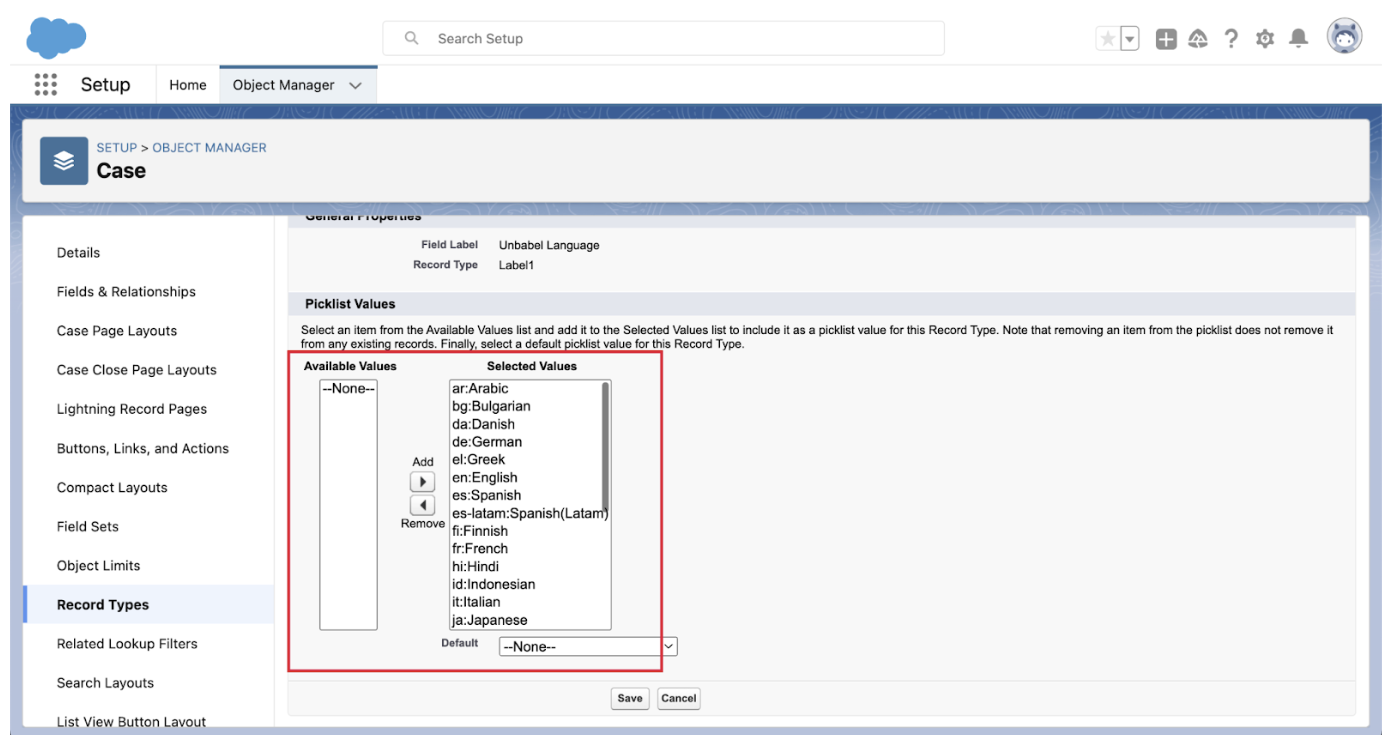Open Related Lookup Filters
Screen dimensions: 1400x748
[127, 644]
